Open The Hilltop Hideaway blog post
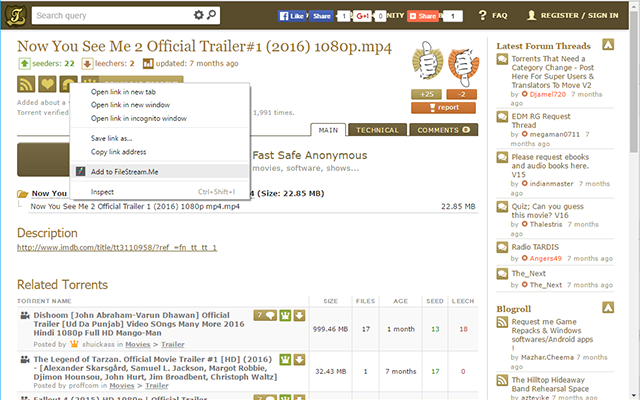640x400 pixels. pyautogui.click(x=550, y=384)
